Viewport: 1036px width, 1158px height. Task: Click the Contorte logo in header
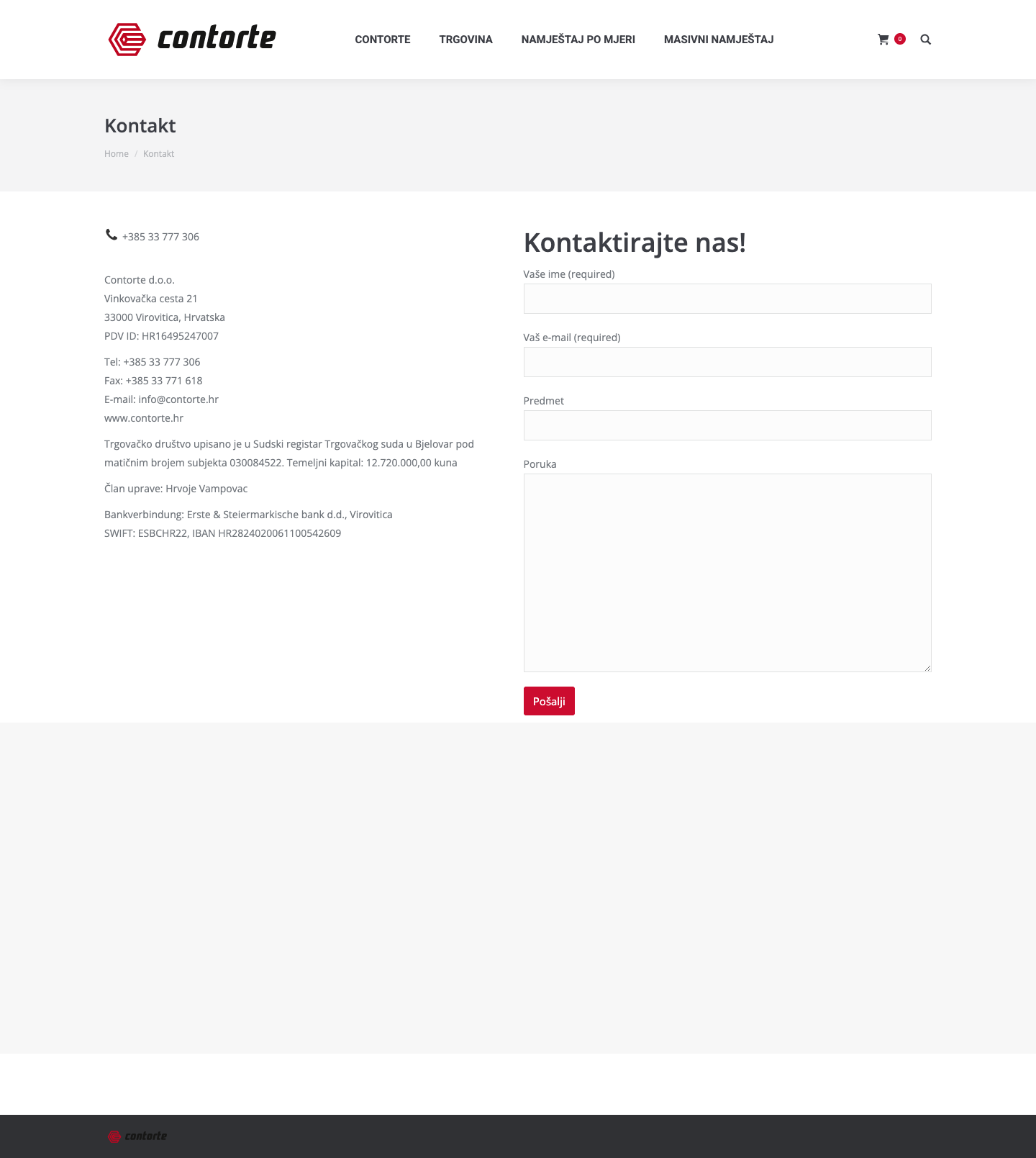[192, 39]
